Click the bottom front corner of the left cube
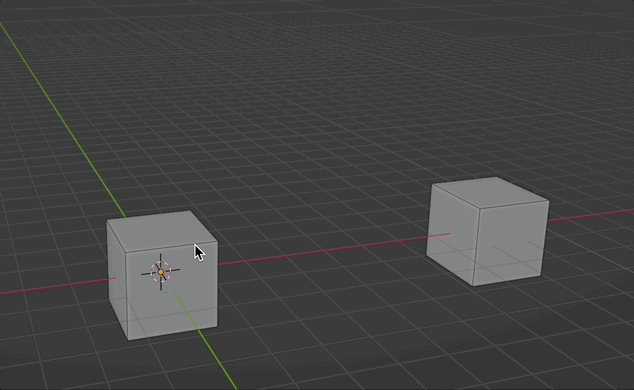 tap(128, 339)
